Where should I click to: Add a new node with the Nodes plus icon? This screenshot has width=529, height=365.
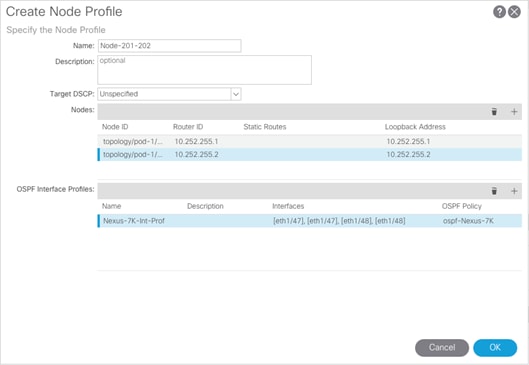pyautogui.click(x=514, y=112)
